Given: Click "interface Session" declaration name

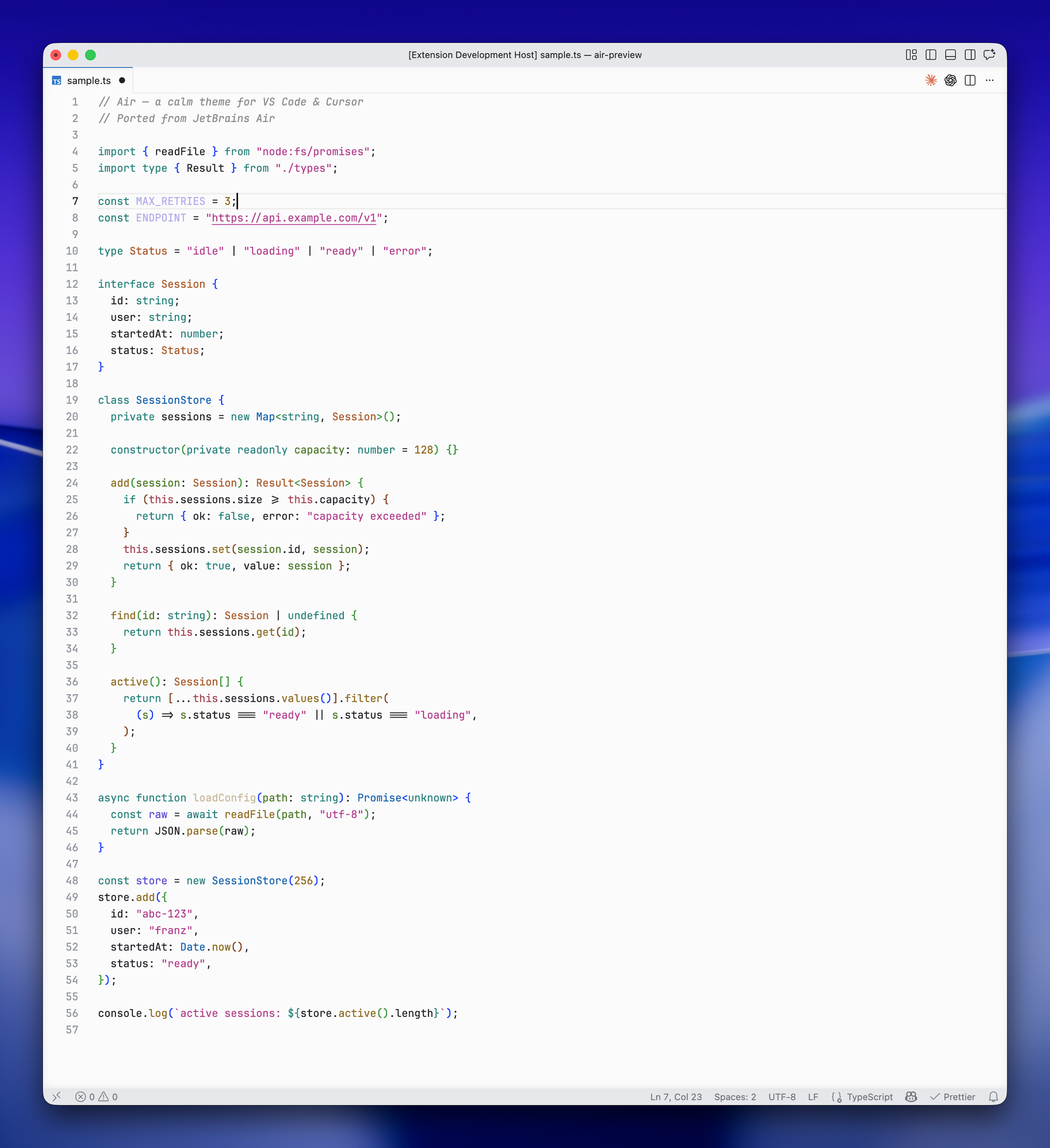Looking at the screenshot, I should click(x=183, y=283).
